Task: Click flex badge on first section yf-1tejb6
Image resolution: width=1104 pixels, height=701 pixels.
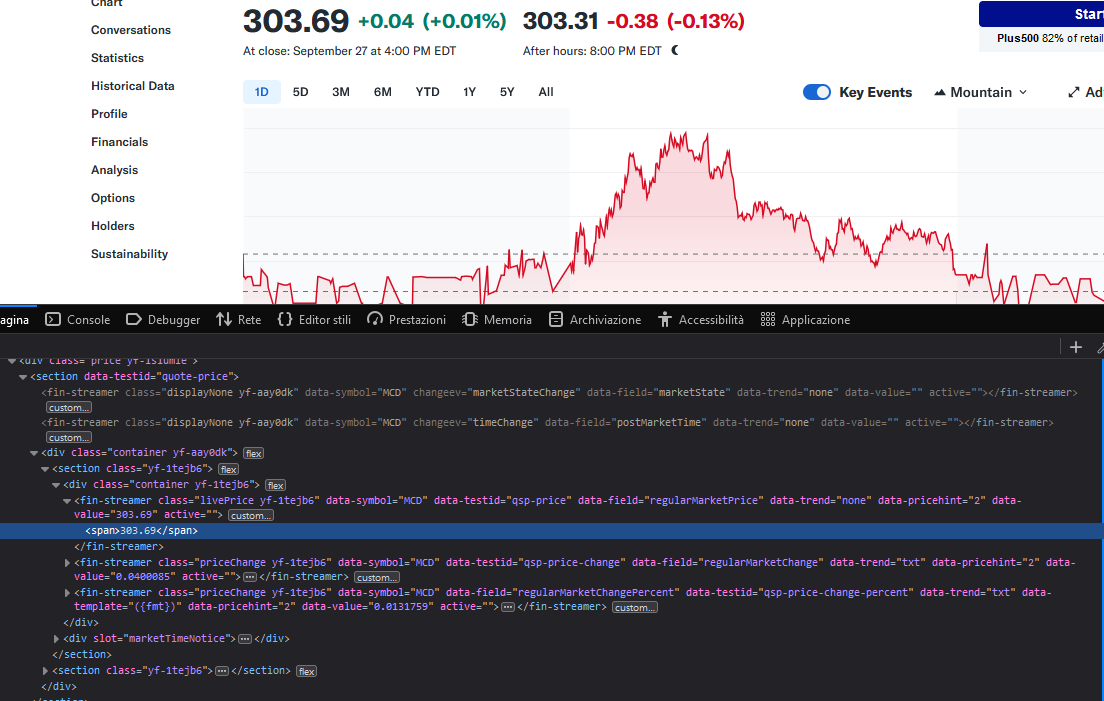Action: point(228,469)
